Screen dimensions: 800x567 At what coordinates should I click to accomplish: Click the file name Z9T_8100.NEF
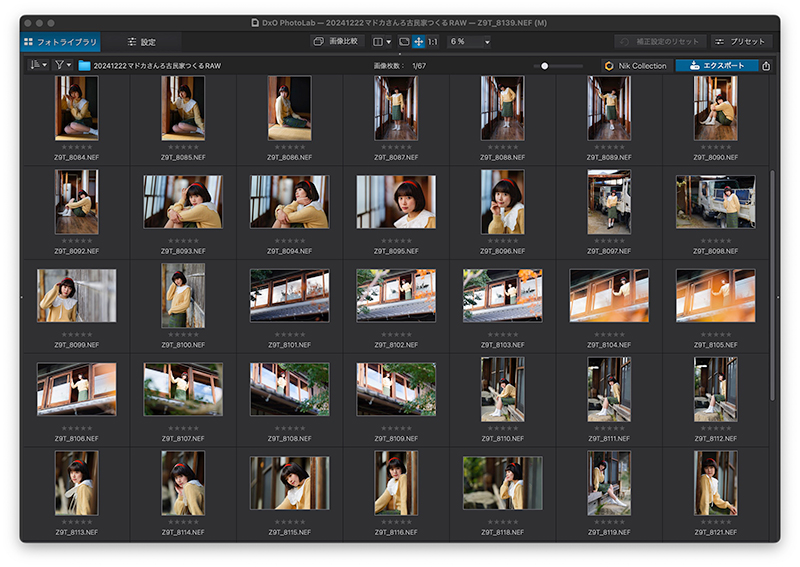[x=183, y=345]
